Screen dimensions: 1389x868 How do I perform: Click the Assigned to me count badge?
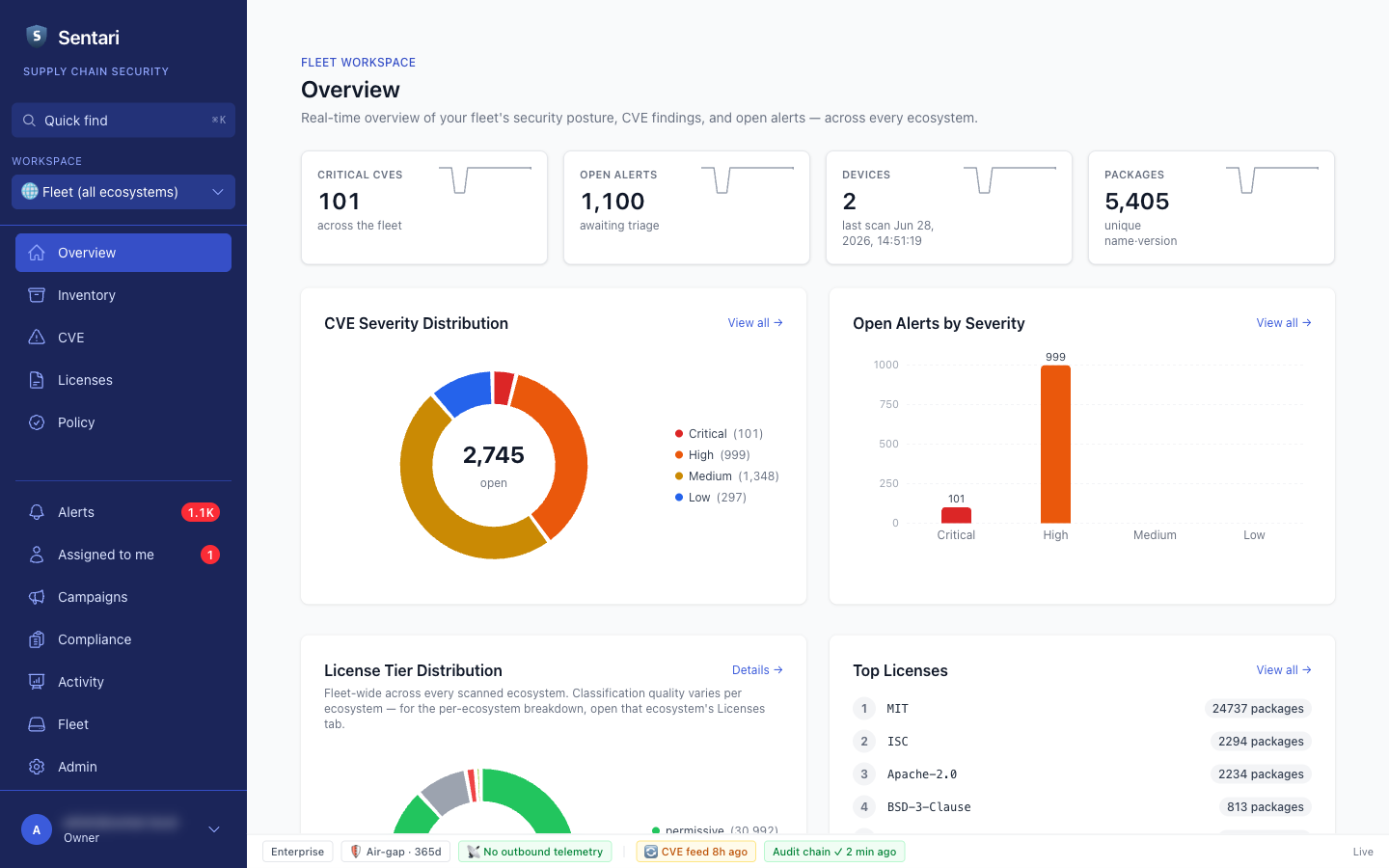(210, 555)
